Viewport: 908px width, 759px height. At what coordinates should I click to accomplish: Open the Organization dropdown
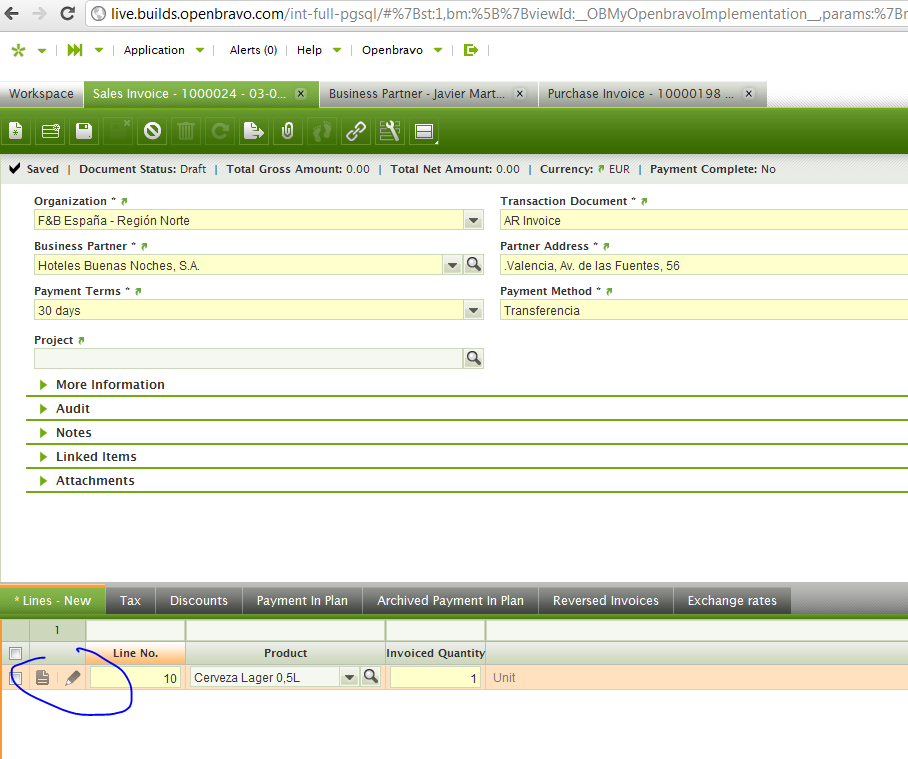(x=473, y=220)
